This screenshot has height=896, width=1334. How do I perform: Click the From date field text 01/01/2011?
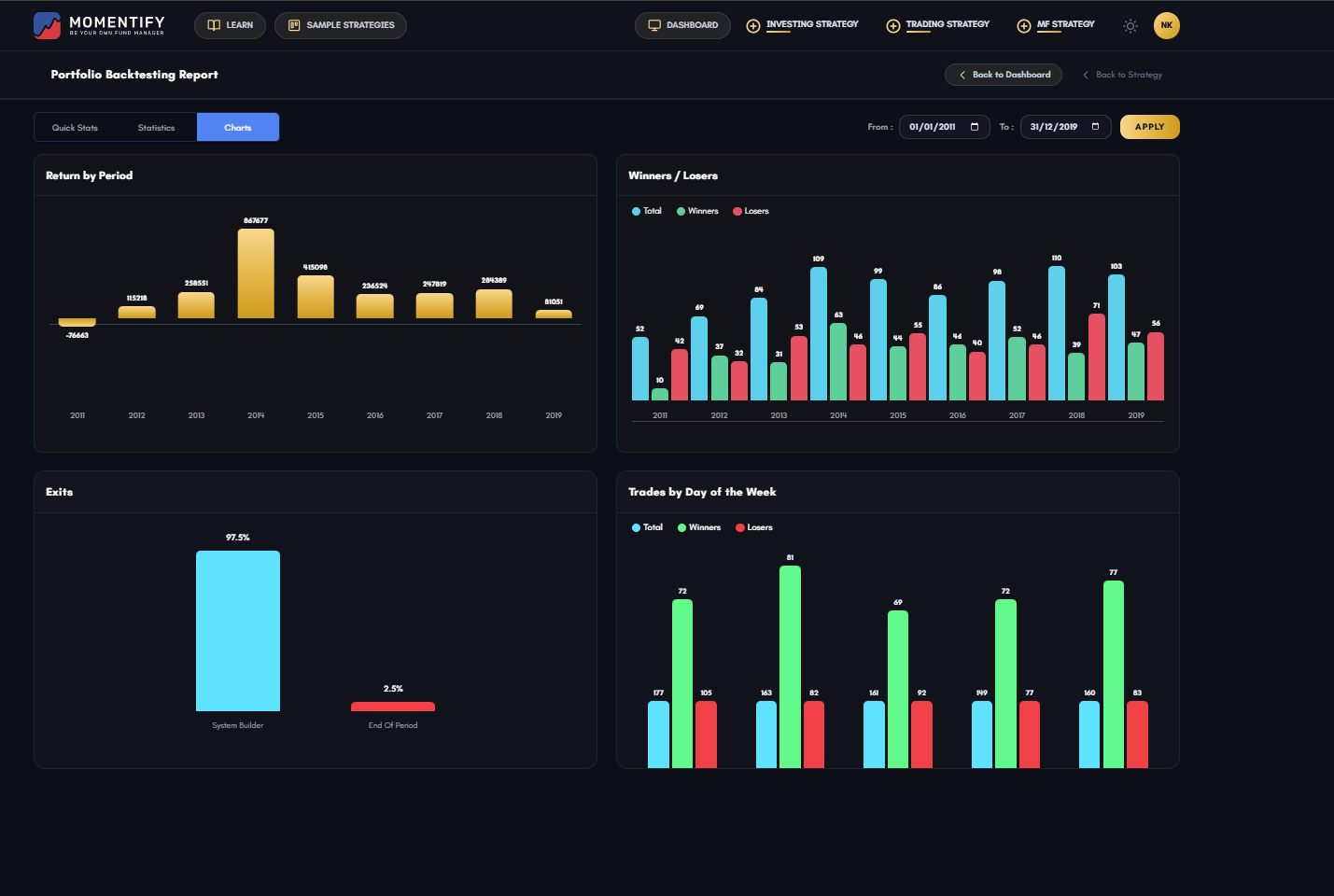pos(933,127)
